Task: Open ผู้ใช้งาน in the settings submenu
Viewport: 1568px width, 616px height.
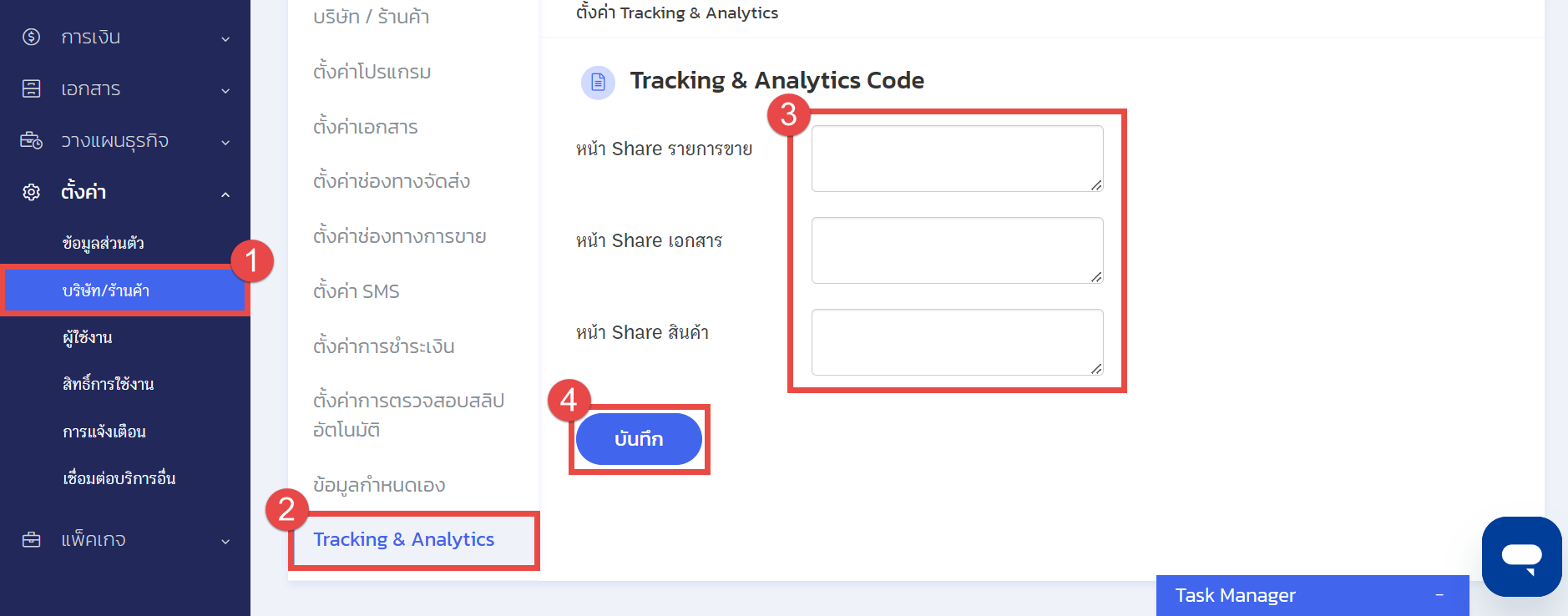Action: pos(88,337)
